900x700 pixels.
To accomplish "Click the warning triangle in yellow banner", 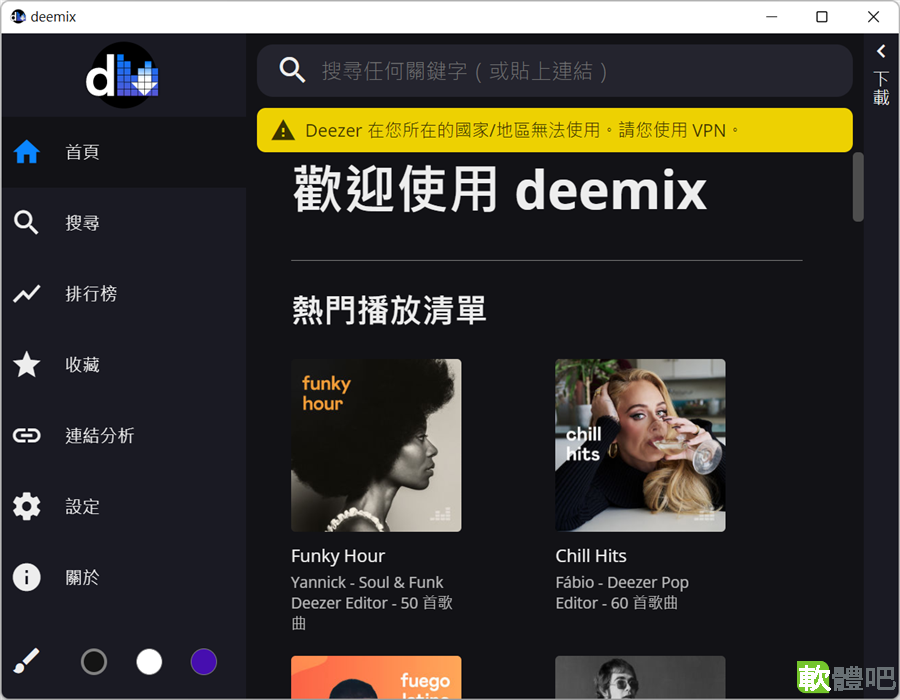I will pos(283,130).
